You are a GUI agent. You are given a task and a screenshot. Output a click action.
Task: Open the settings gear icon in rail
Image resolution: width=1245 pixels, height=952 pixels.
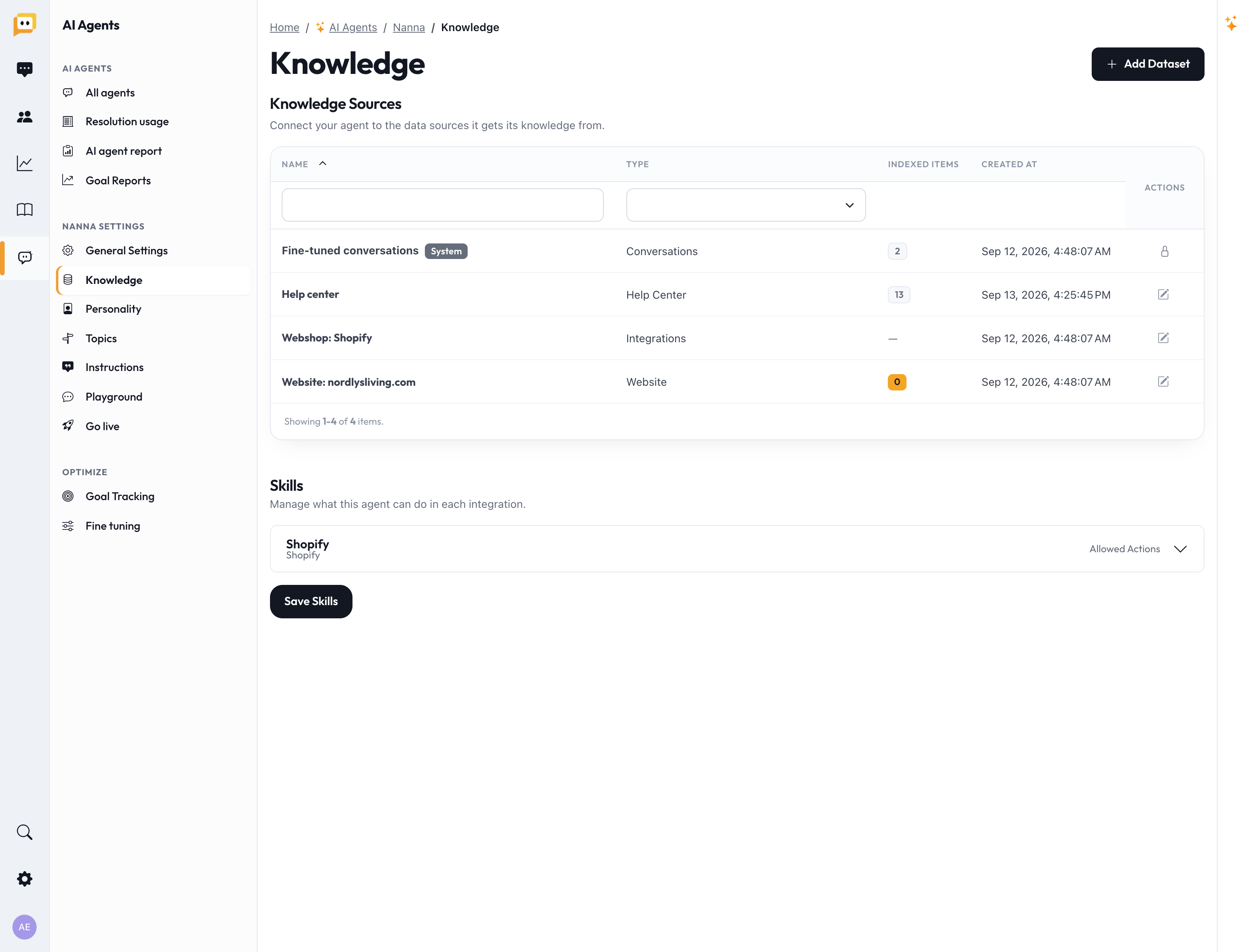[25, 879]
